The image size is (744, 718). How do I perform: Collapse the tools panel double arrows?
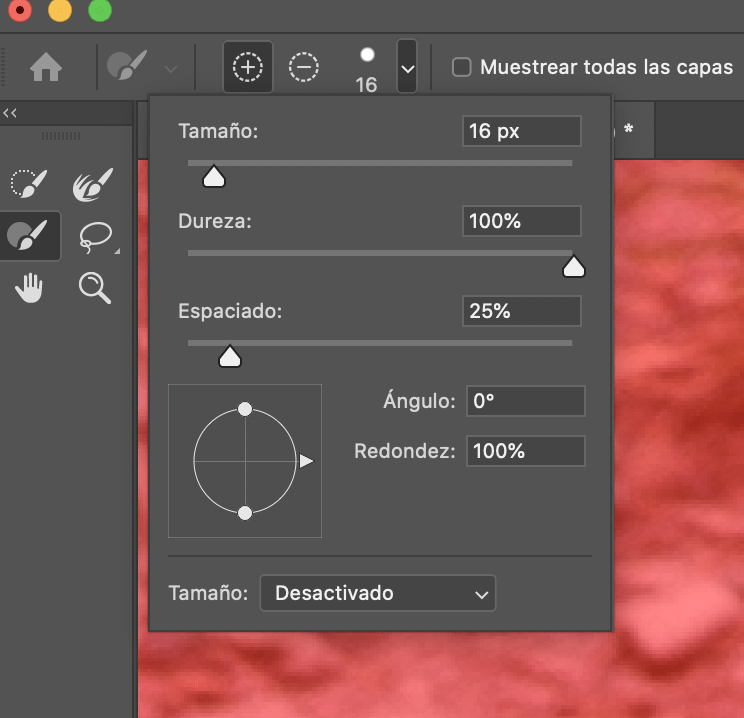pyautogui.click(x=10, y=113)
